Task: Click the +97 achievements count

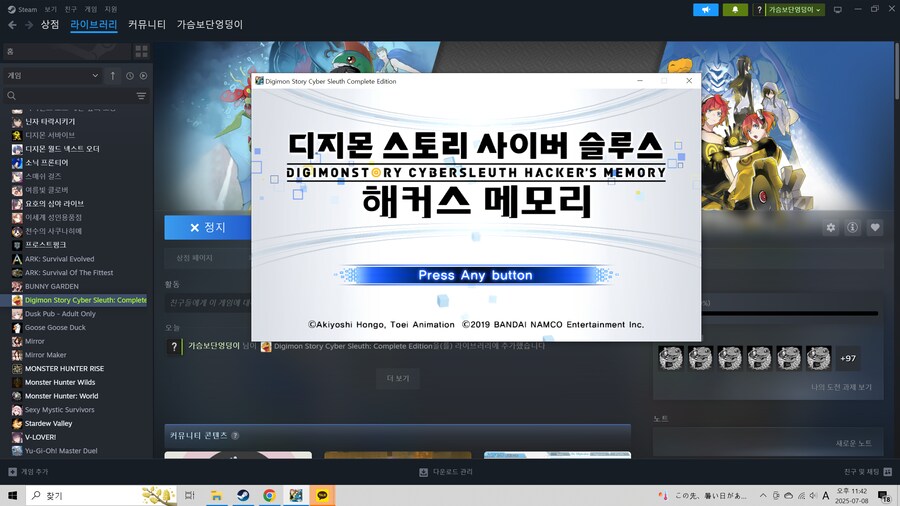Action: click(848, 359)
